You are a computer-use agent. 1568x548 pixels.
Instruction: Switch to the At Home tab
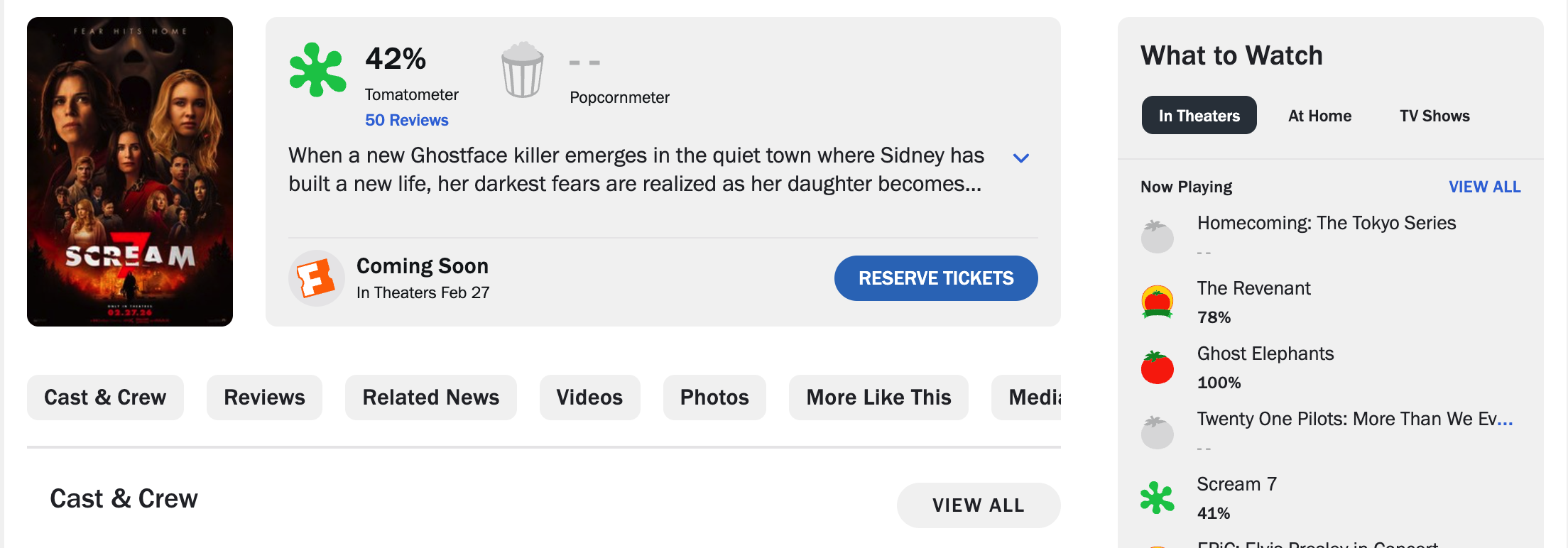(1319, 116)
